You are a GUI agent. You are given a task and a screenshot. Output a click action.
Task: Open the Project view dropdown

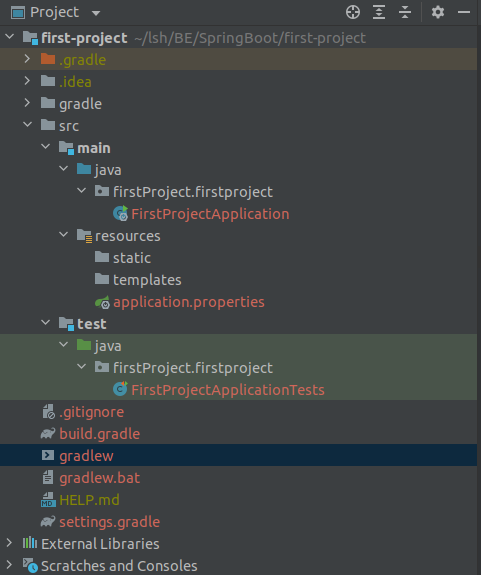(96, 14)
